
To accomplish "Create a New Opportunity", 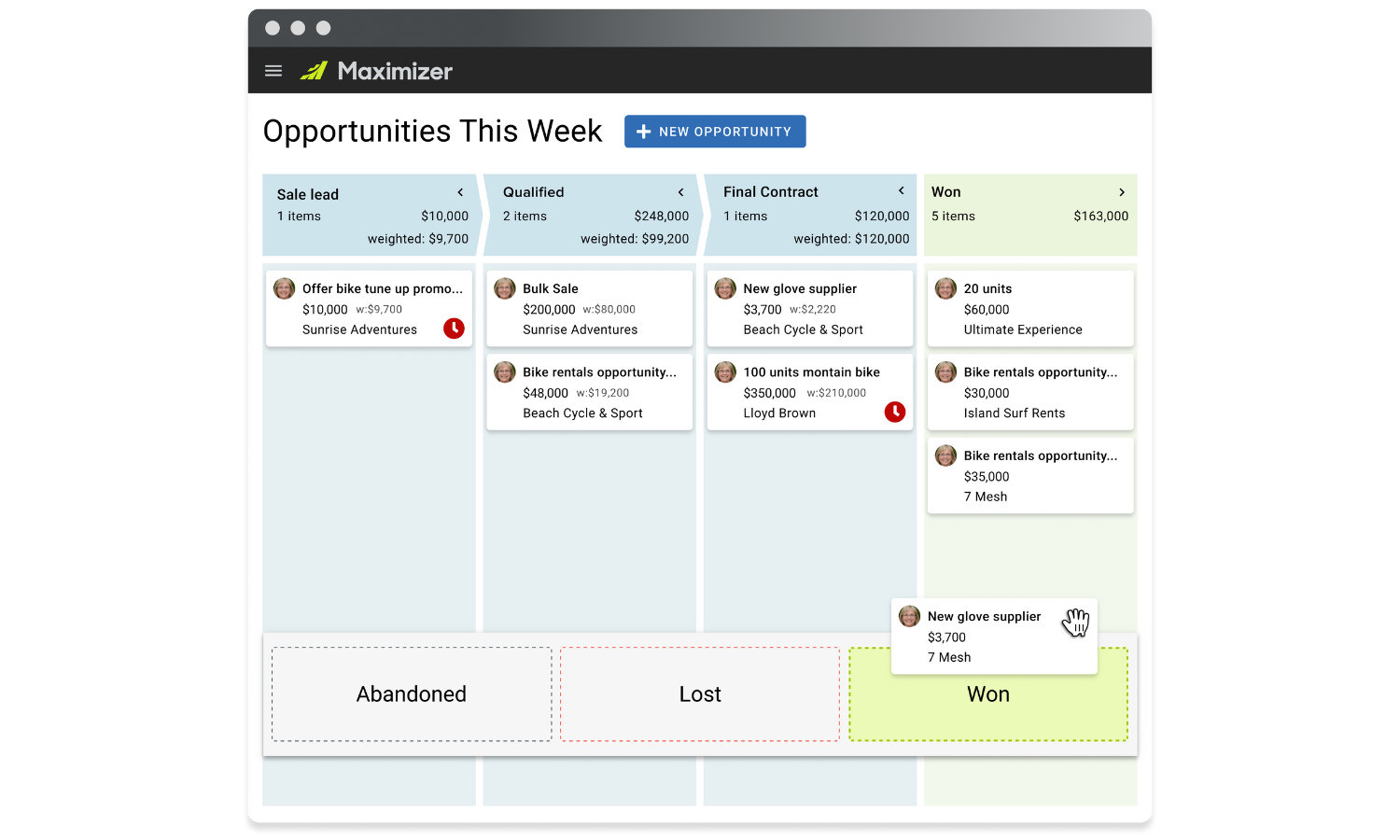I will tap(715, 131).
